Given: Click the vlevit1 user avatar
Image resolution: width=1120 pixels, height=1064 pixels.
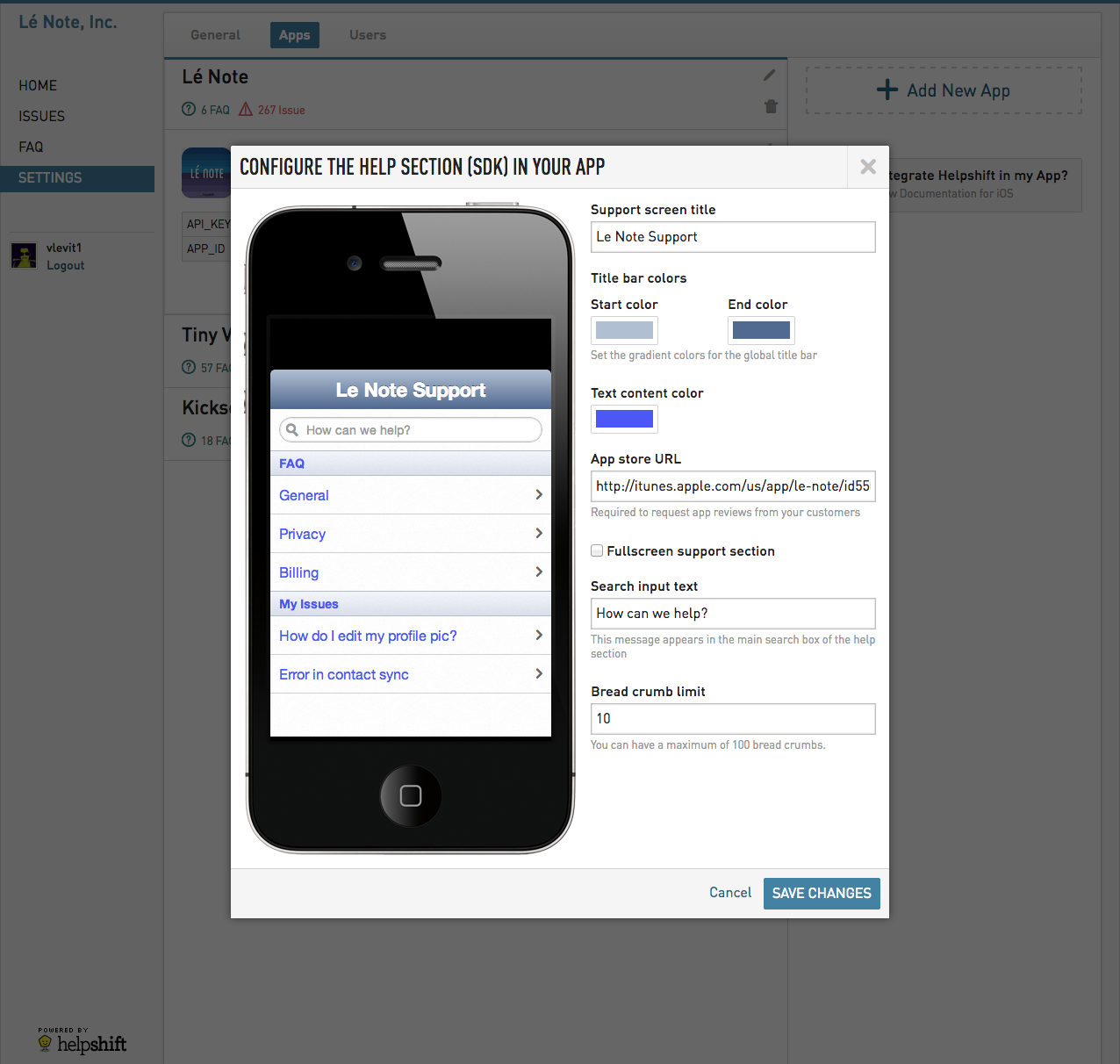Looking at the screenshot, I should pos(24,255).
